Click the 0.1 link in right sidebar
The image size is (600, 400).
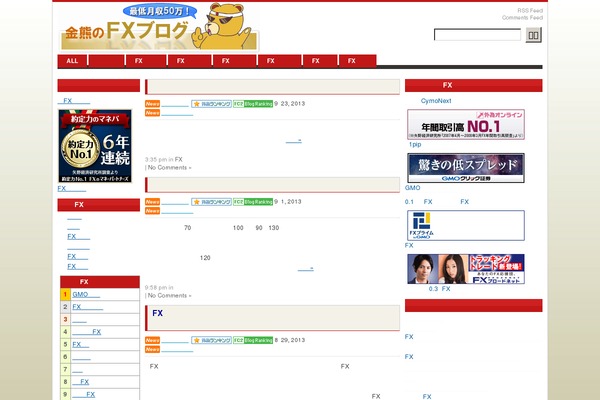[x=409, y=202]
